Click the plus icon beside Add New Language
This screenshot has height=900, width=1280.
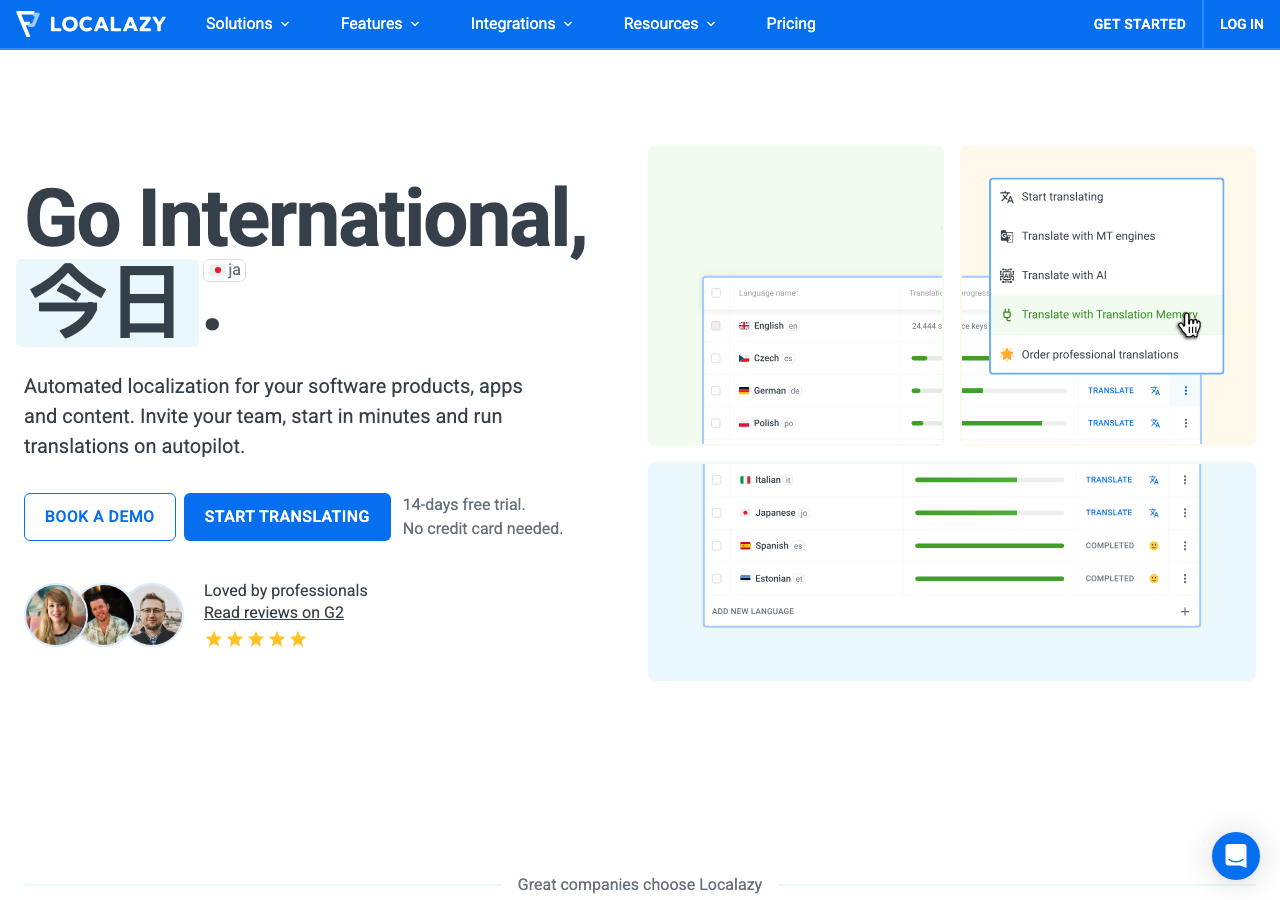pyautogui.click(x=1185, y=611)
